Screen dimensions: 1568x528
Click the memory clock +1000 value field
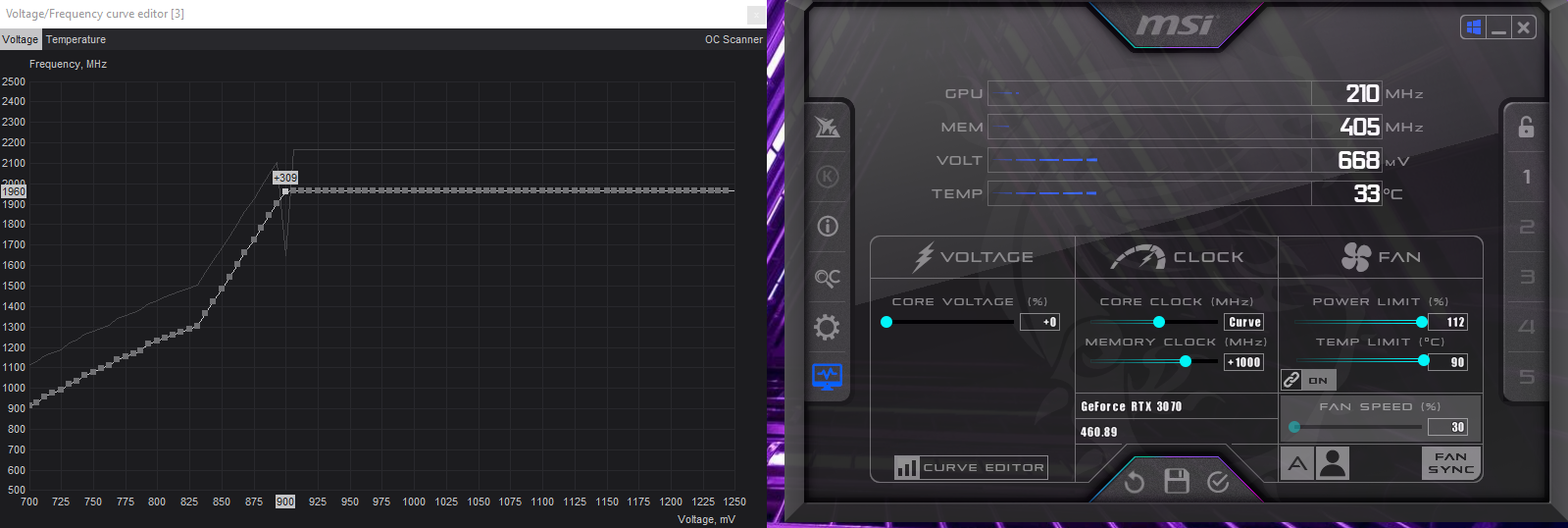click(1244, 362)
